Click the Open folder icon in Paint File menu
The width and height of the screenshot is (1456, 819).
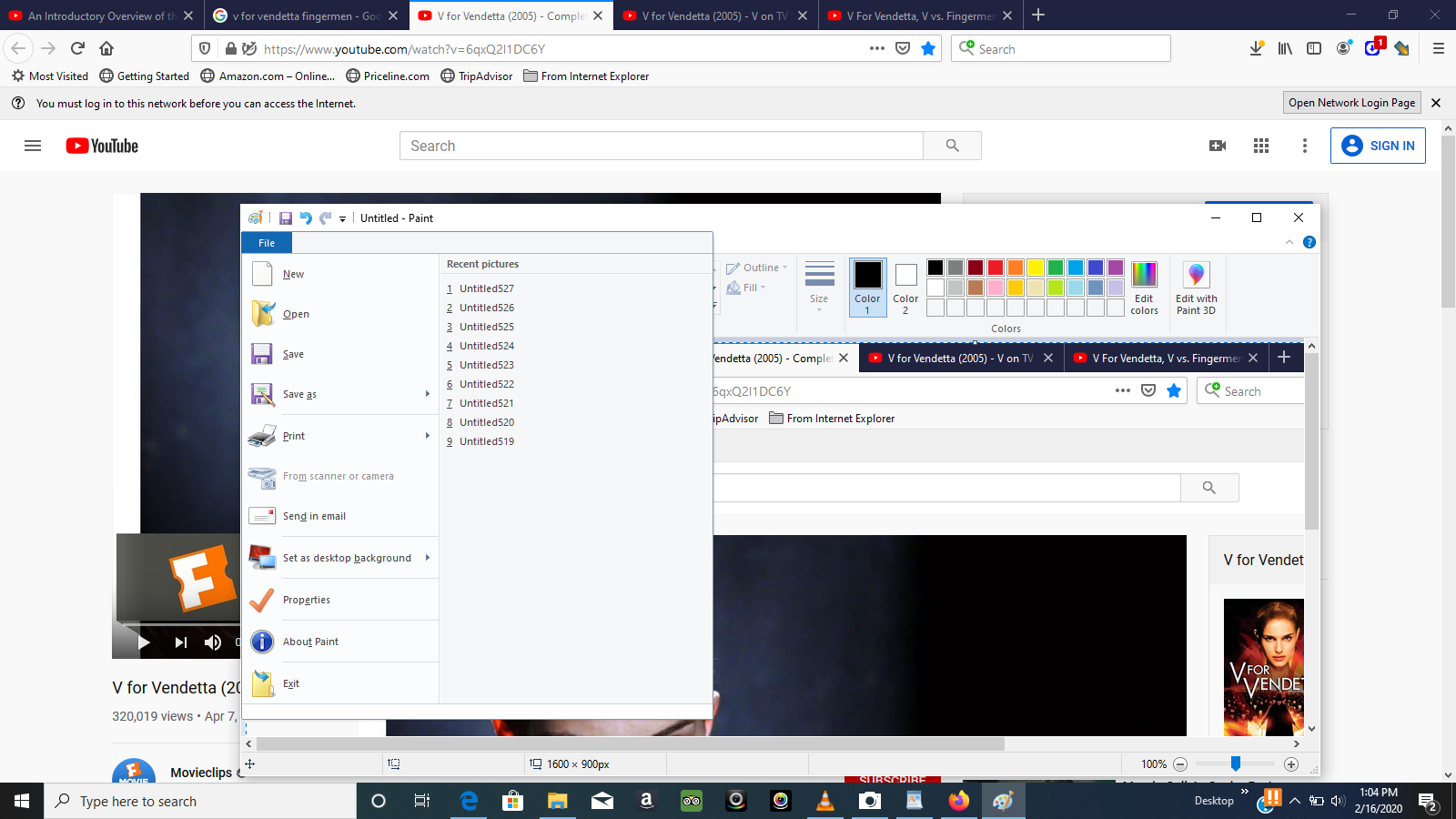[262, 314]
